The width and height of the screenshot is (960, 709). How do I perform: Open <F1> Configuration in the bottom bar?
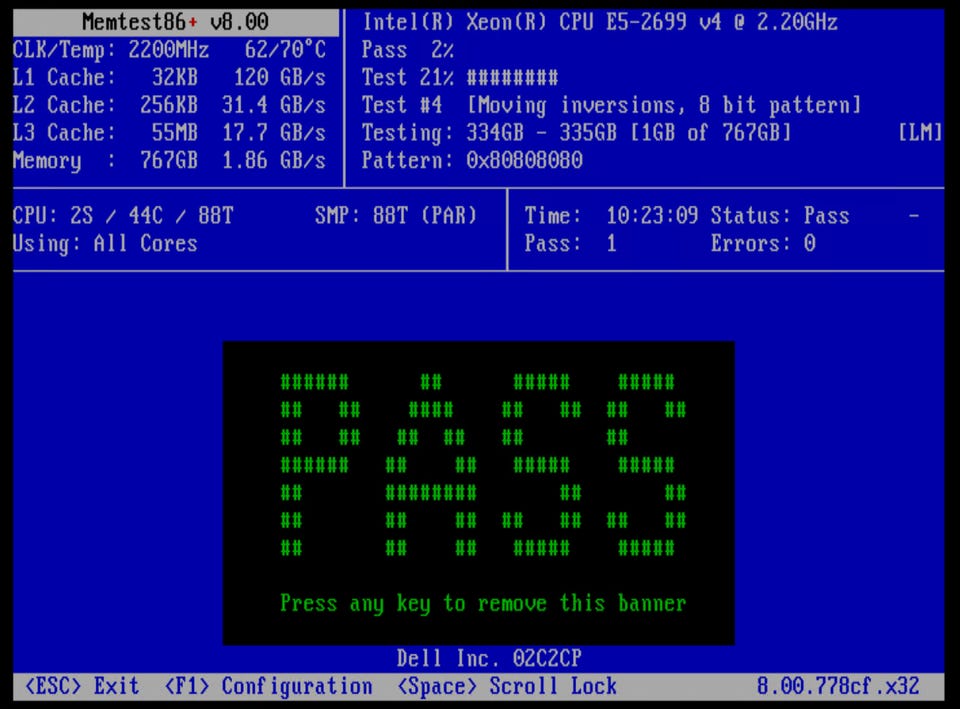(268, 686)
